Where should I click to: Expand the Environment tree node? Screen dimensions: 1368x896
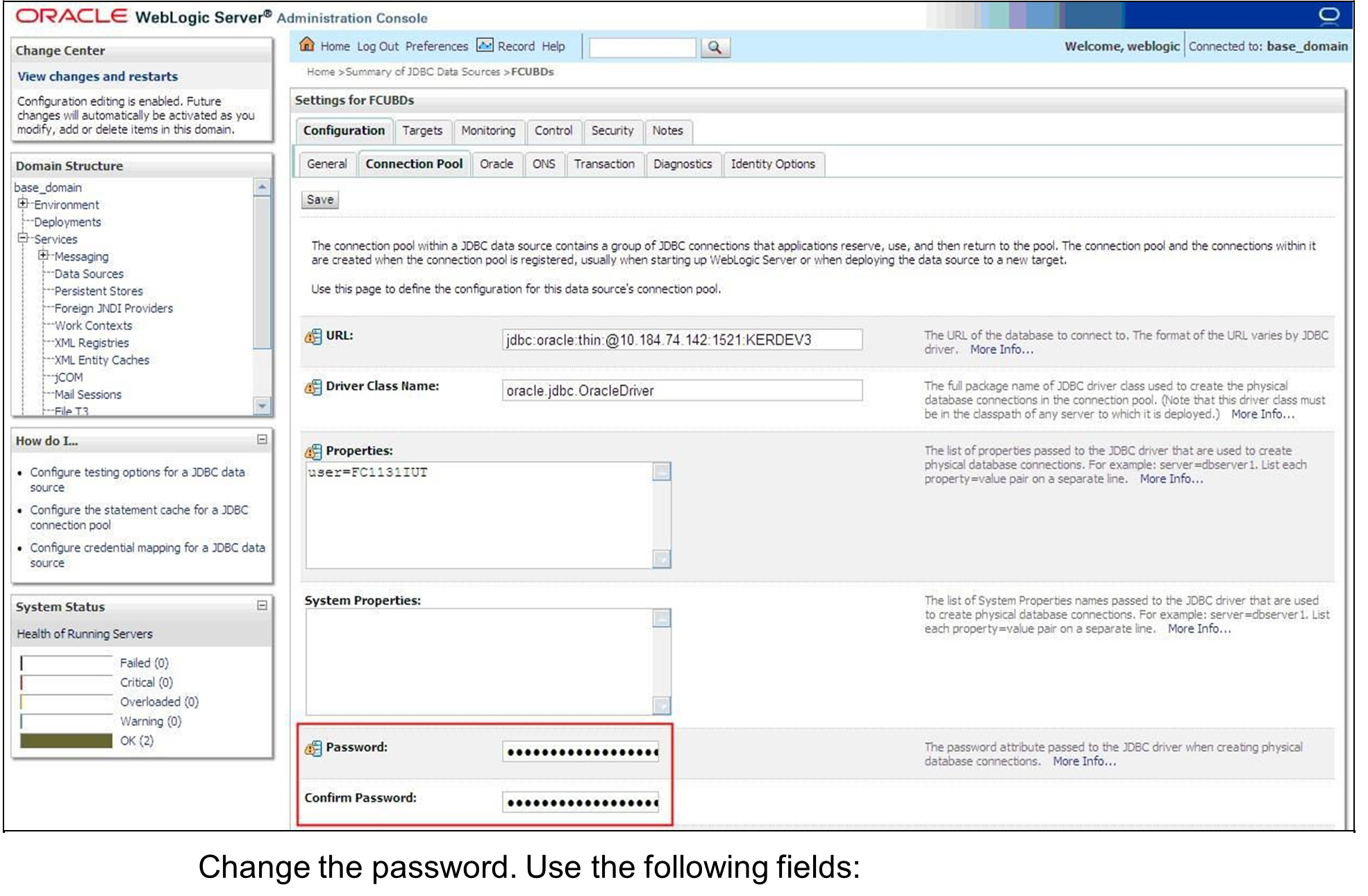(23, 203)
